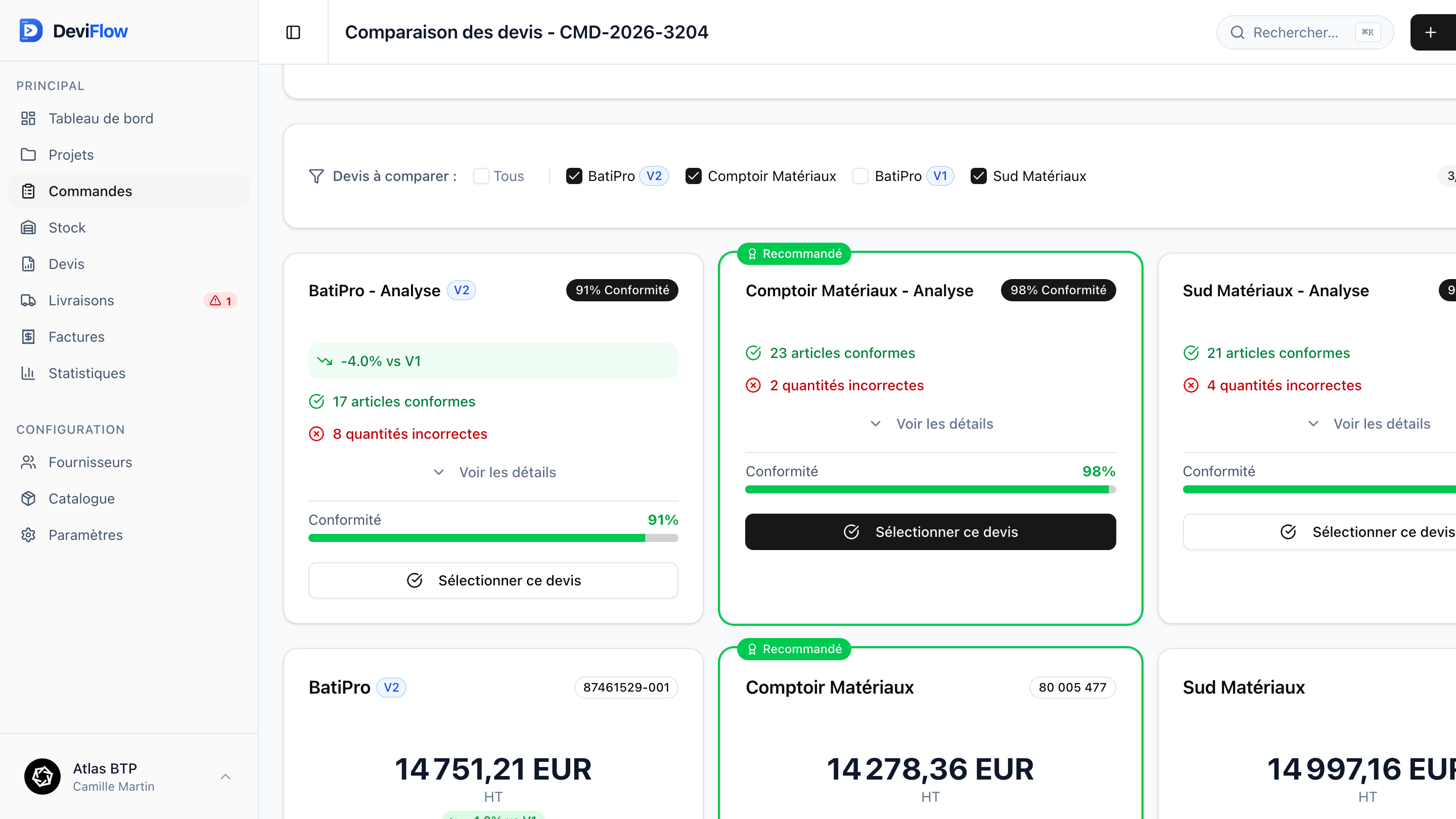Uncheck the BatiPro V2 checkbox
This screenshot has width=1456, height=819.
click(574, 176)
